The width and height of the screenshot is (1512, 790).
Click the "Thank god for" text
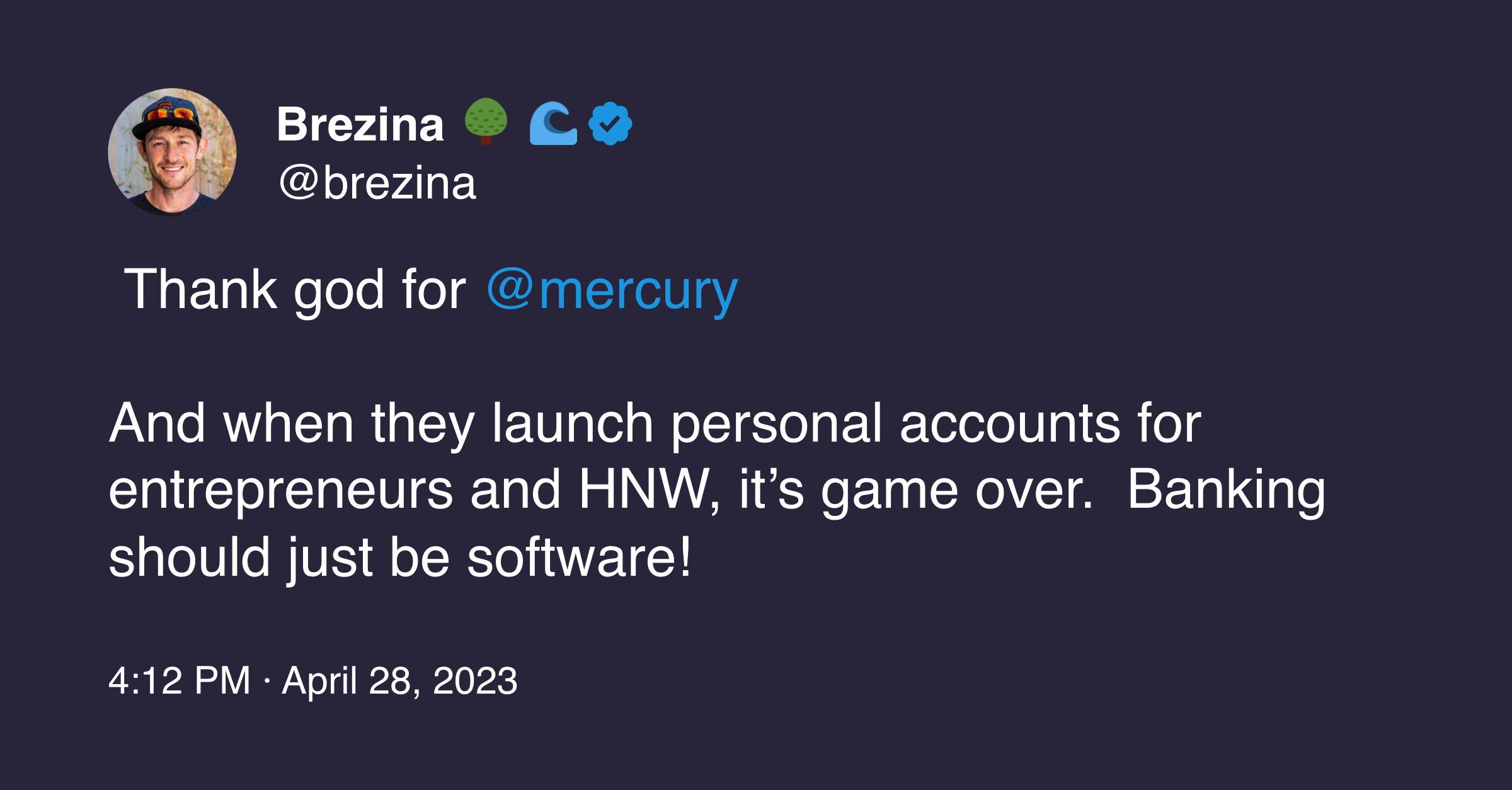(295, 290)
